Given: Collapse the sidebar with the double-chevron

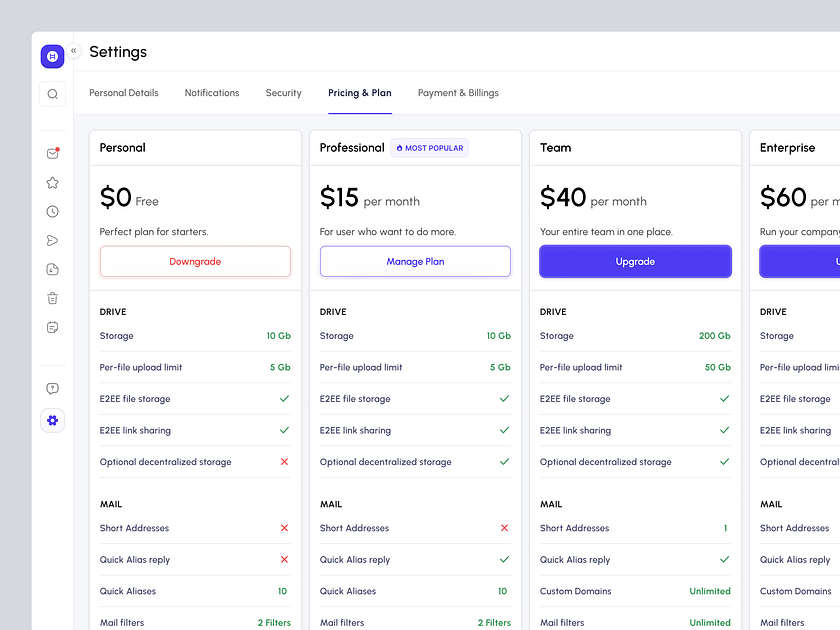Looking at the screenshot, I should (73, 51).
